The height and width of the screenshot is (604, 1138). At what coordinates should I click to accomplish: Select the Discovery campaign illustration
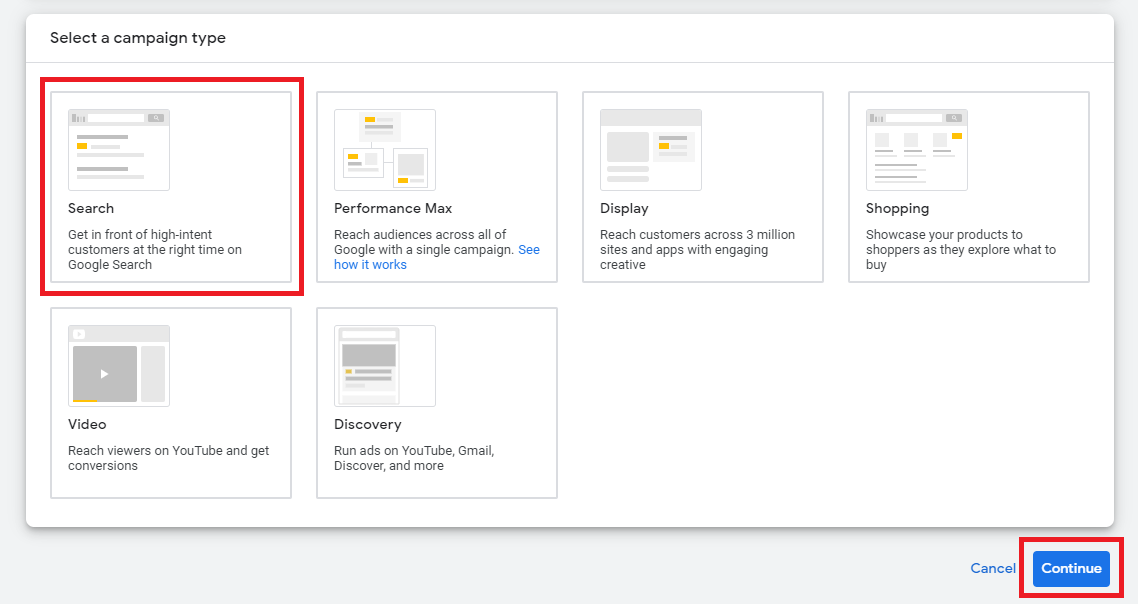tap(385, 366)
